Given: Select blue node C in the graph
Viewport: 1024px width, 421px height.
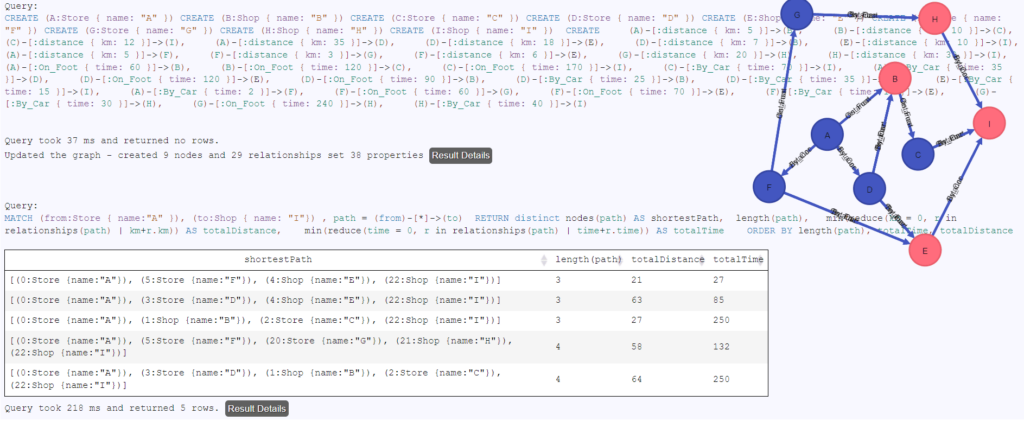Looking at the screenshot, I should coord(918,155).
